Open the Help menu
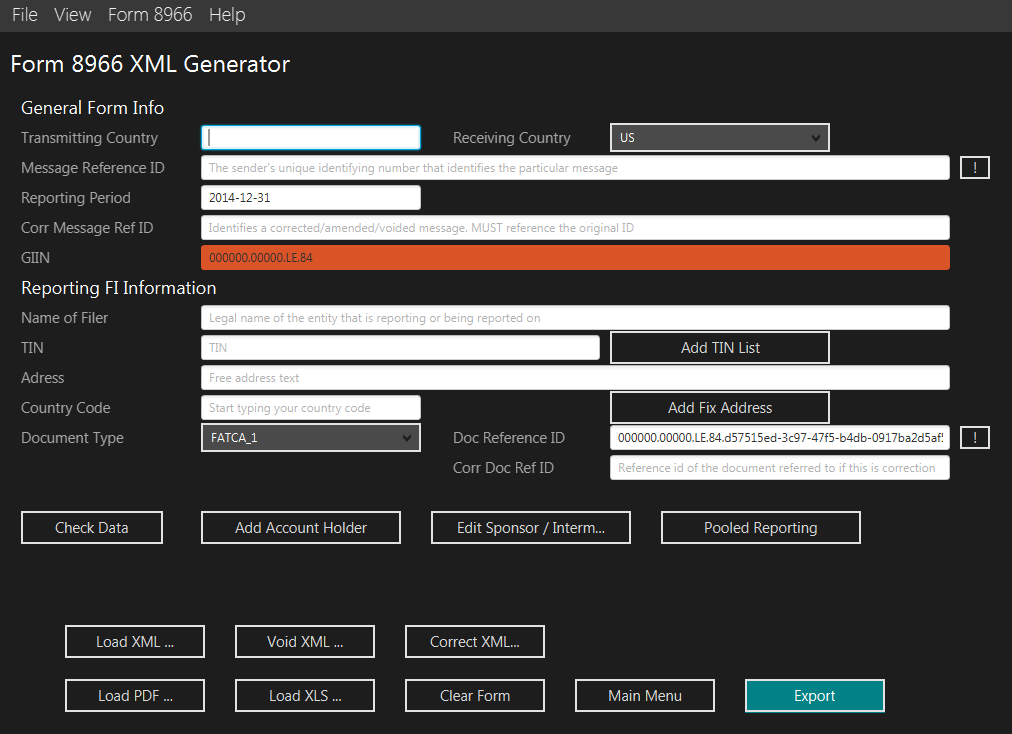Screen dimensions: 1012x734 pyautogui.click(x=227, y=14)
